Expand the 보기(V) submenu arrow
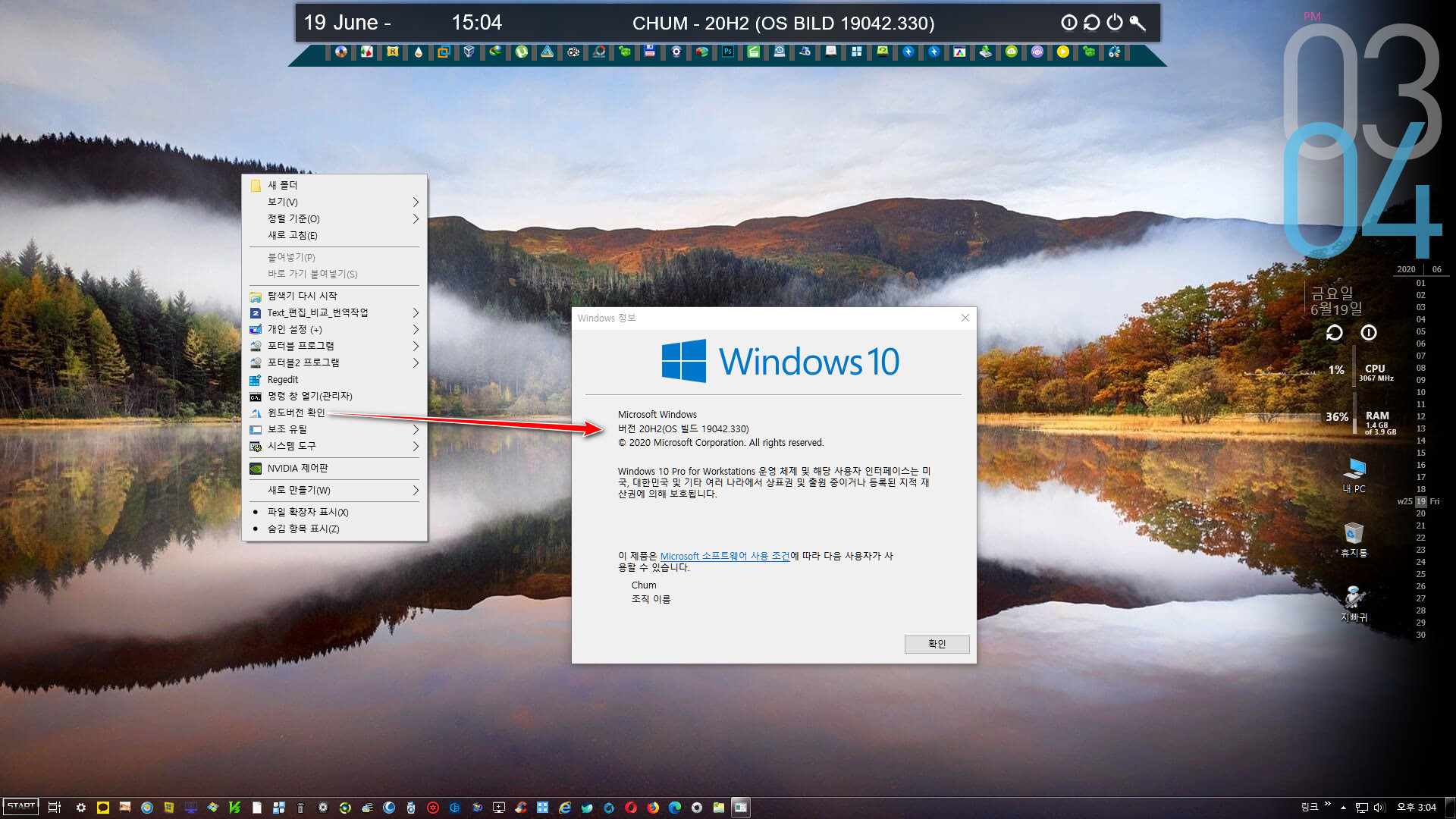Screen dimensions: 1456x819 416,202
